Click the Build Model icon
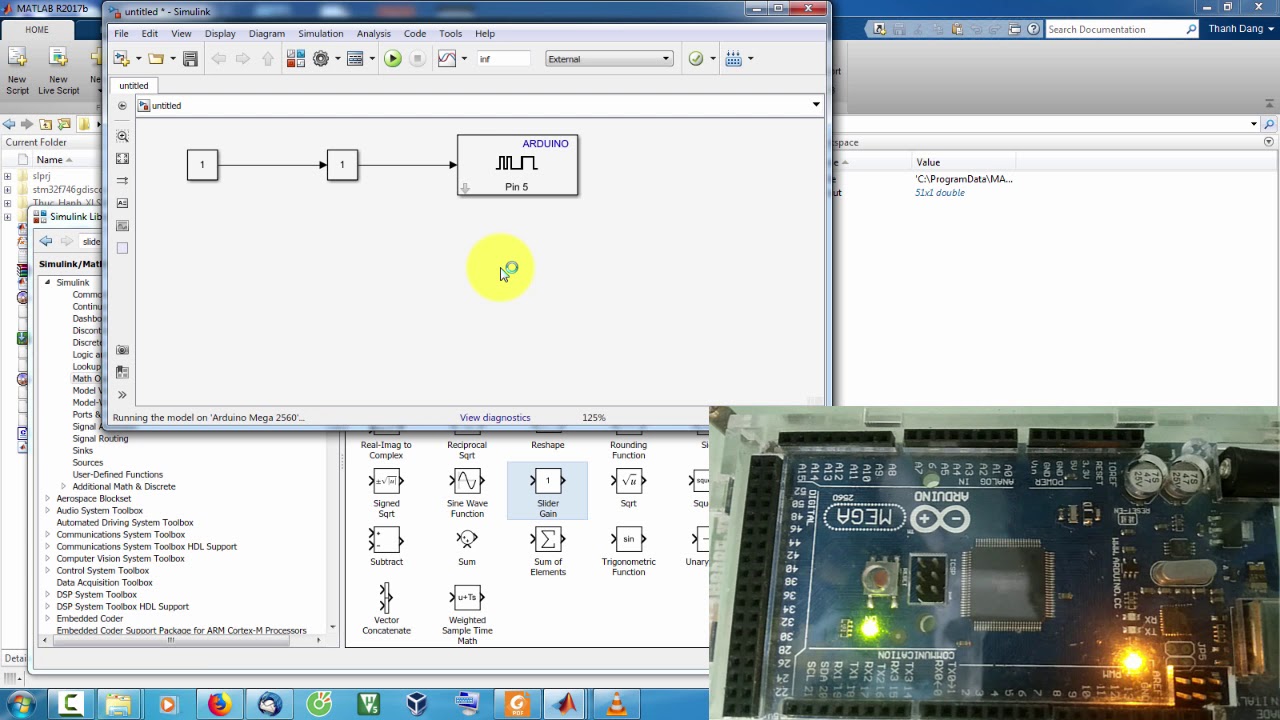 [x=734, y=59]
